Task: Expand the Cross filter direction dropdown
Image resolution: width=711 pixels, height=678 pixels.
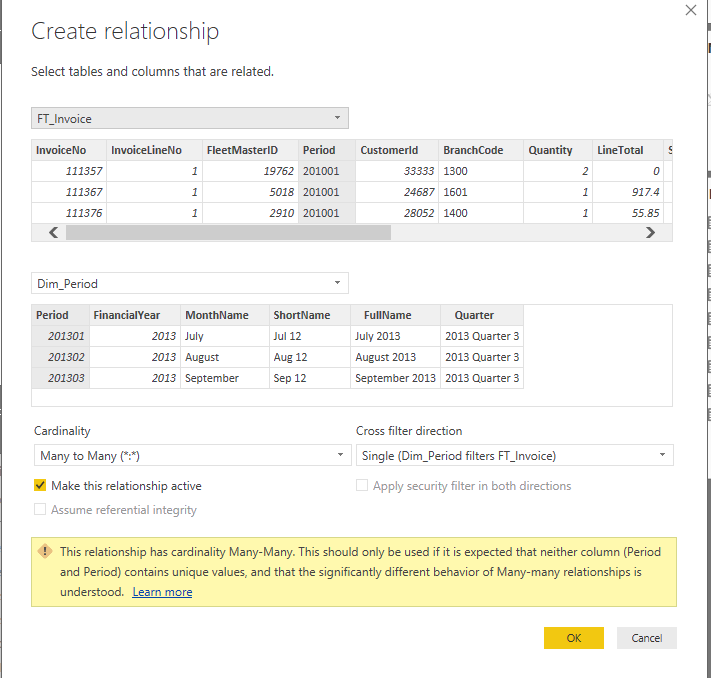Action: coord(515,455)
